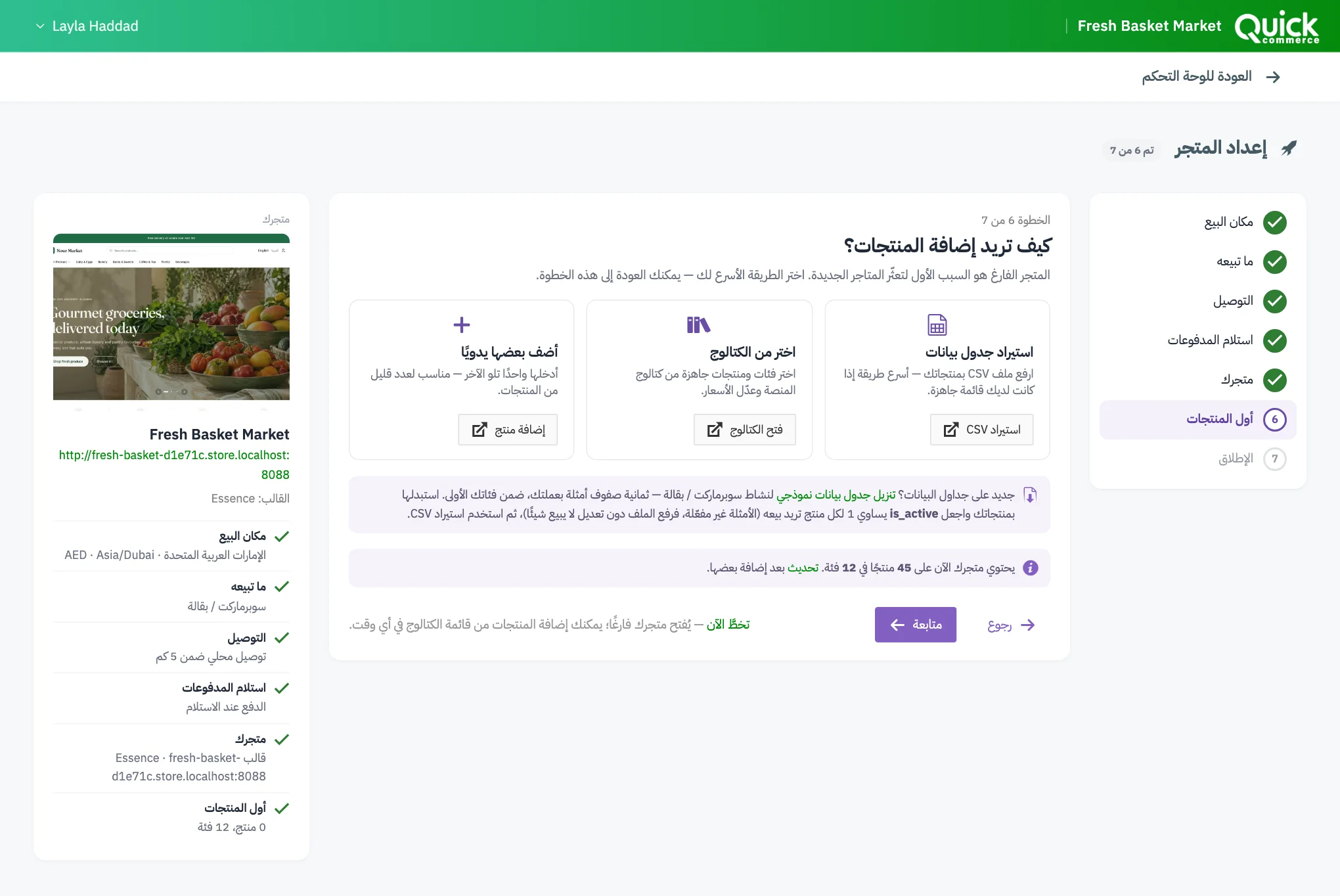Click the رجوع back link
The image size is (1340, 896).
1011,625
